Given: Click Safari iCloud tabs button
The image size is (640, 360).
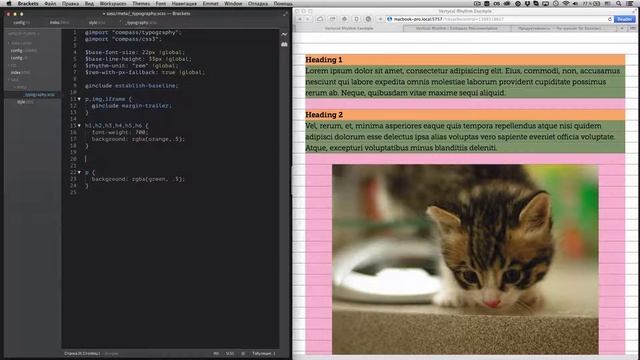Looking at the screenshot, I should point(320,19).
